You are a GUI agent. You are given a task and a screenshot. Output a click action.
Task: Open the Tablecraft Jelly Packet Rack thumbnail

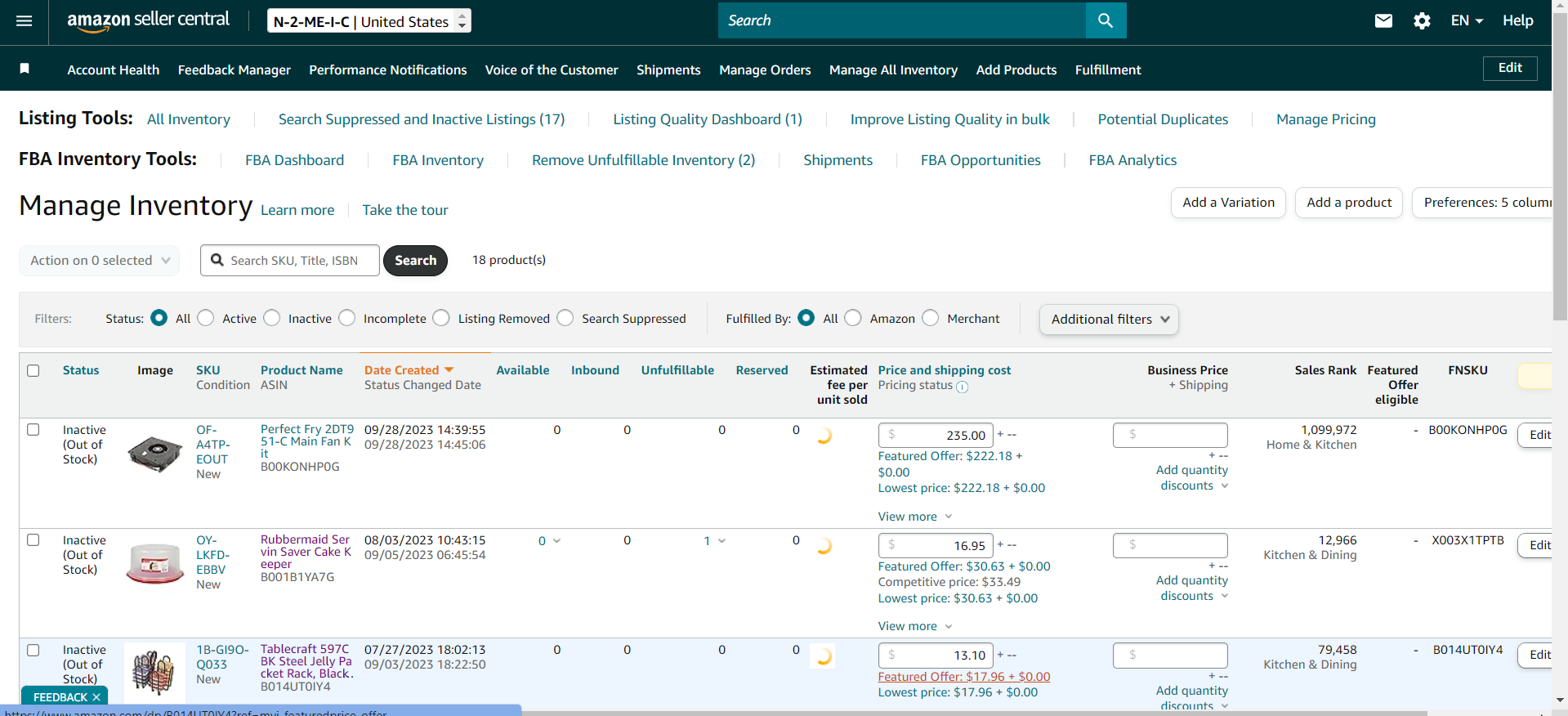pyautogui.click(x=154, y=672)
